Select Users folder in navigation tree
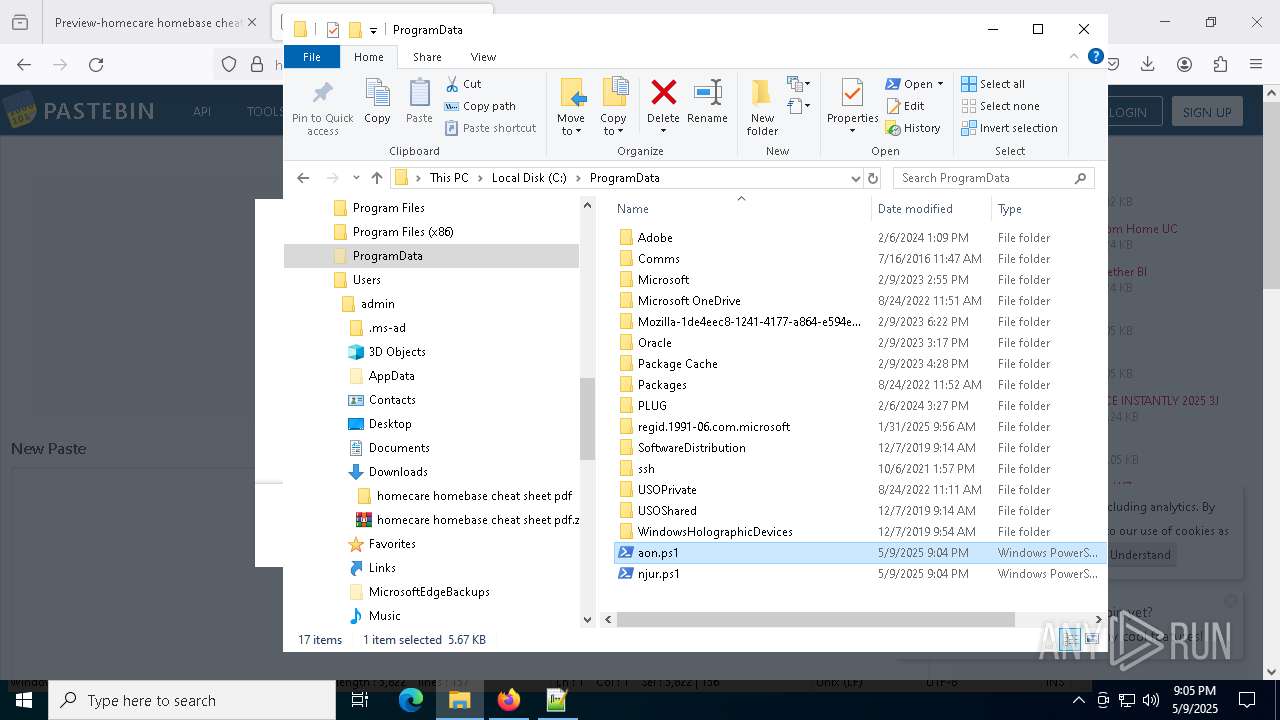This screenshot has height=720, width=1280. pyautogui.click(x=366, y=280)
